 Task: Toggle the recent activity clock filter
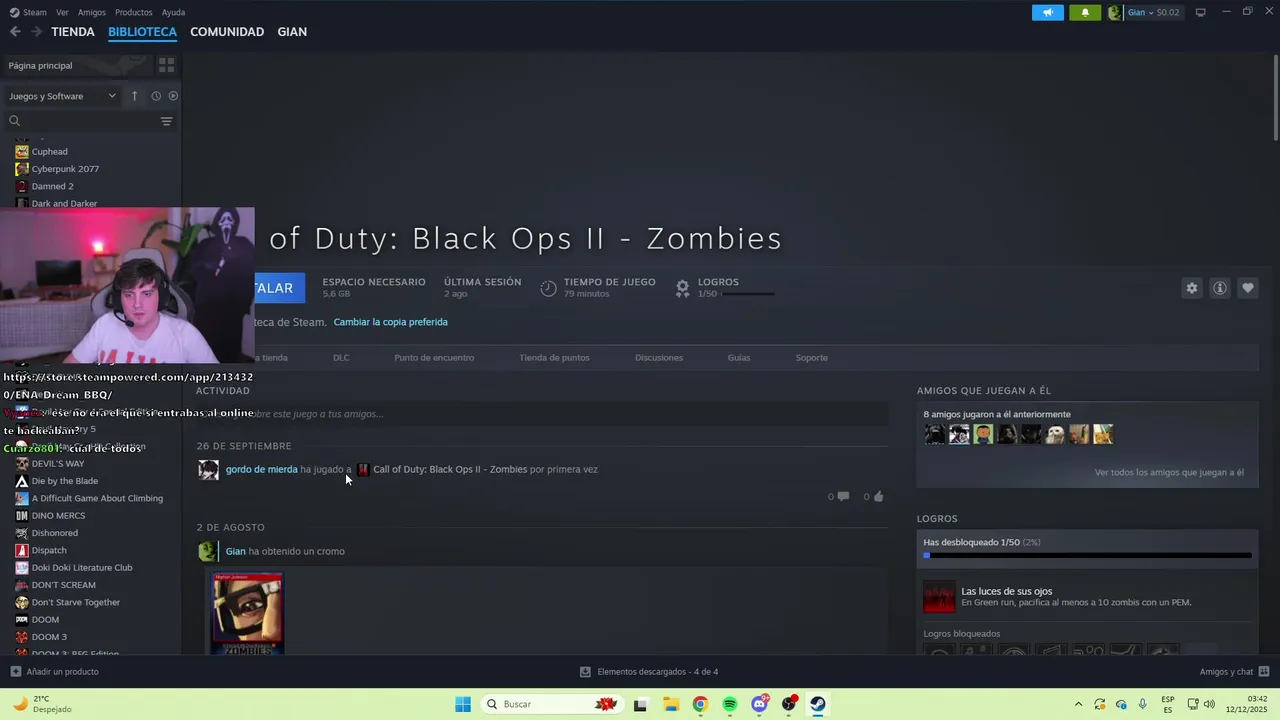[x=156, y=96]
